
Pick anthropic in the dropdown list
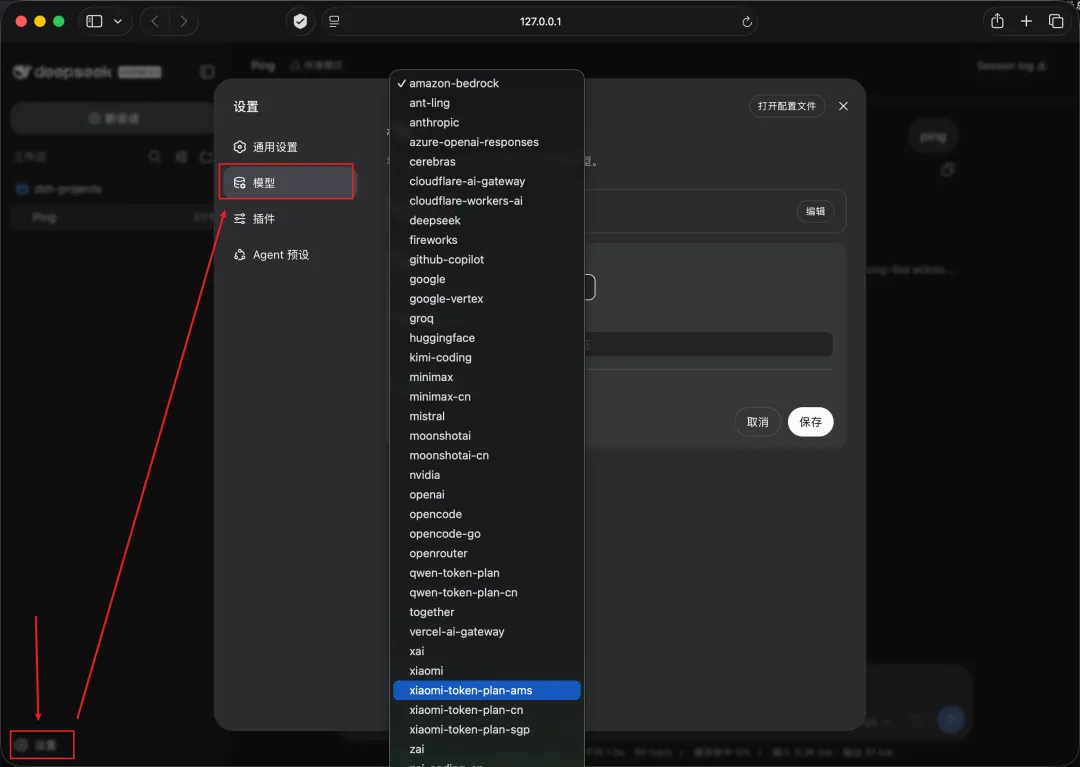point(486,123)
